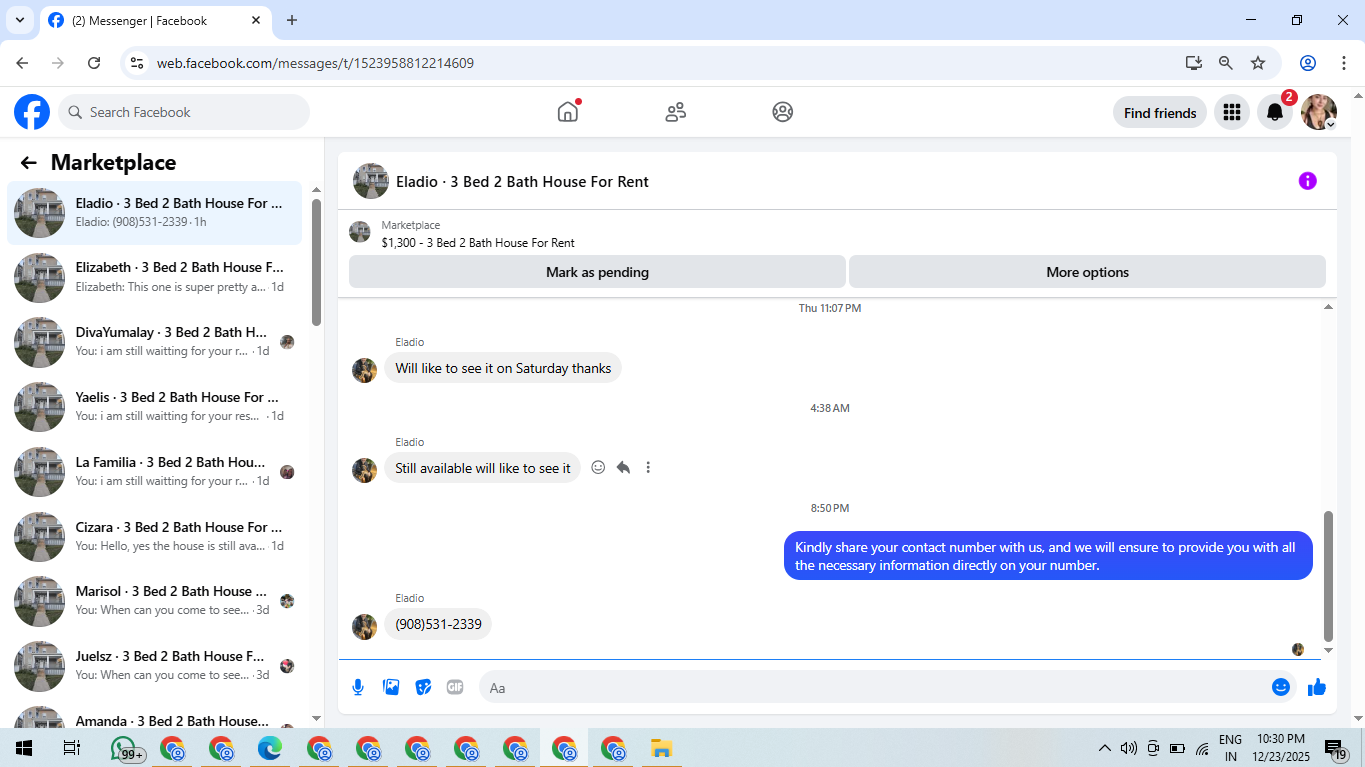The image size is (1365, 767).
Task: Open the taskbar clock and date
Action: point(1281,748)
